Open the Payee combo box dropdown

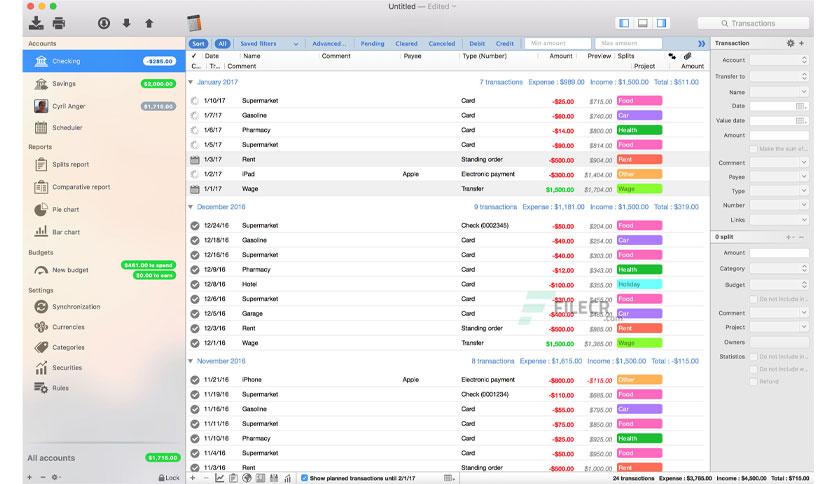tap(803, 176)
